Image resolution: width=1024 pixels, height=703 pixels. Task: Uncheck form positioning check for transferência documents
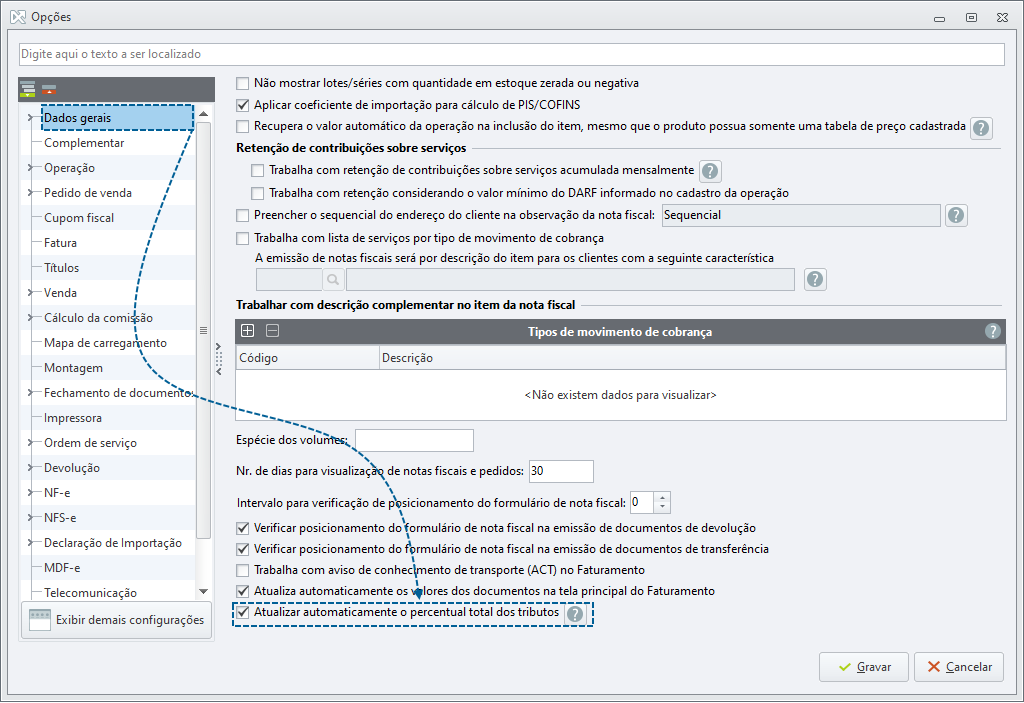tap(242, 549)
